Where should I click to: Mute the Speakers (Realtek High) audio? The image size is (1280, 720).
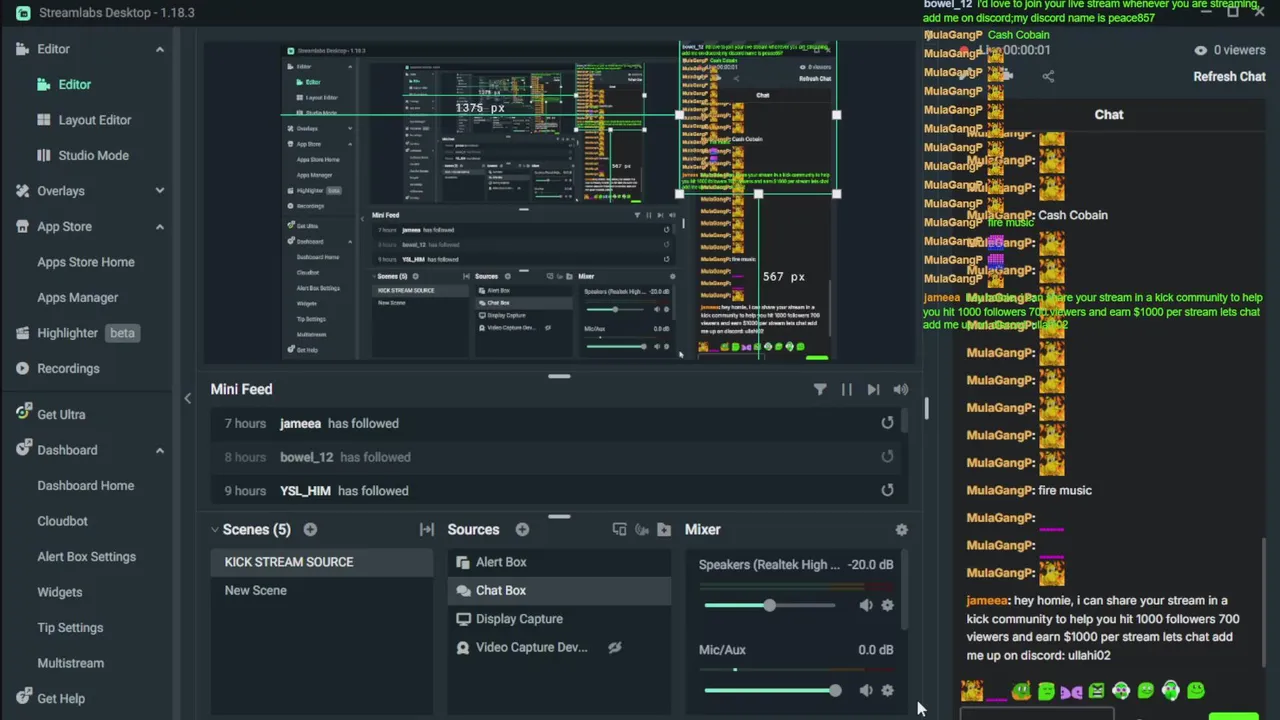pyautogui.click(x=866, y=605)
